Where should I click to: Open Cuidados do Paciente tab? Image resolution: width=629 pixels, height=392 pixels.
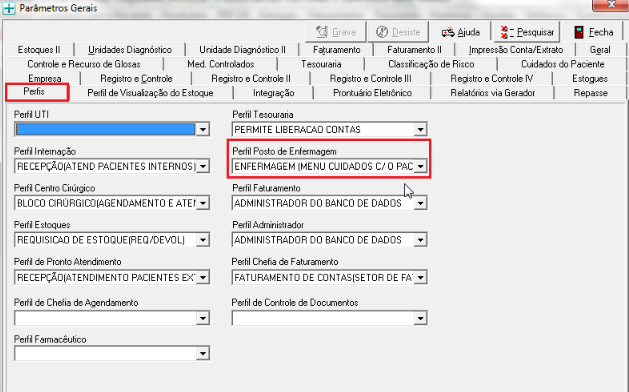[x=562, y=64]
